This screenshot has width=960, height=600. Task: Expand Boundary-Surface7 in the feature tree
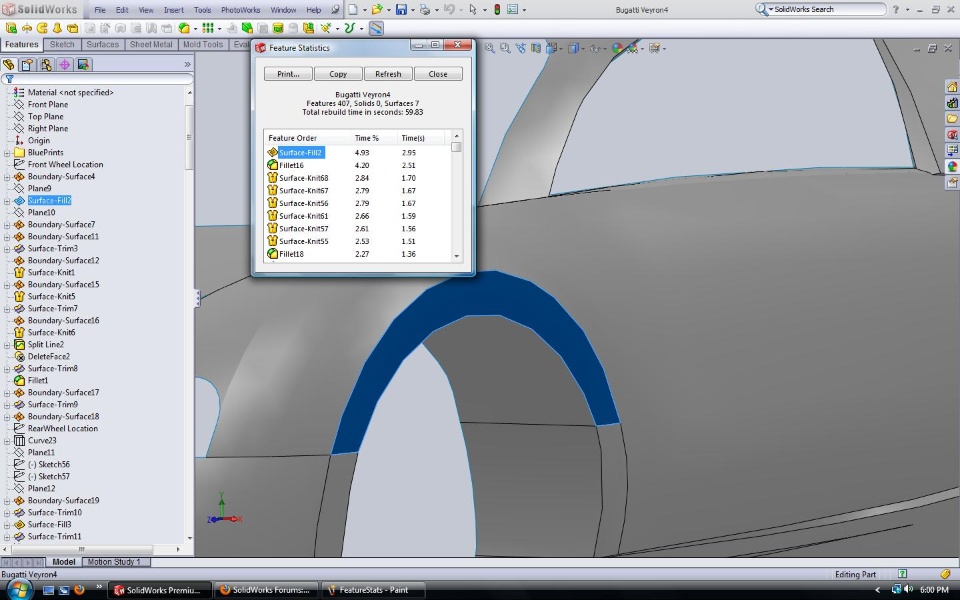point(7,225)
